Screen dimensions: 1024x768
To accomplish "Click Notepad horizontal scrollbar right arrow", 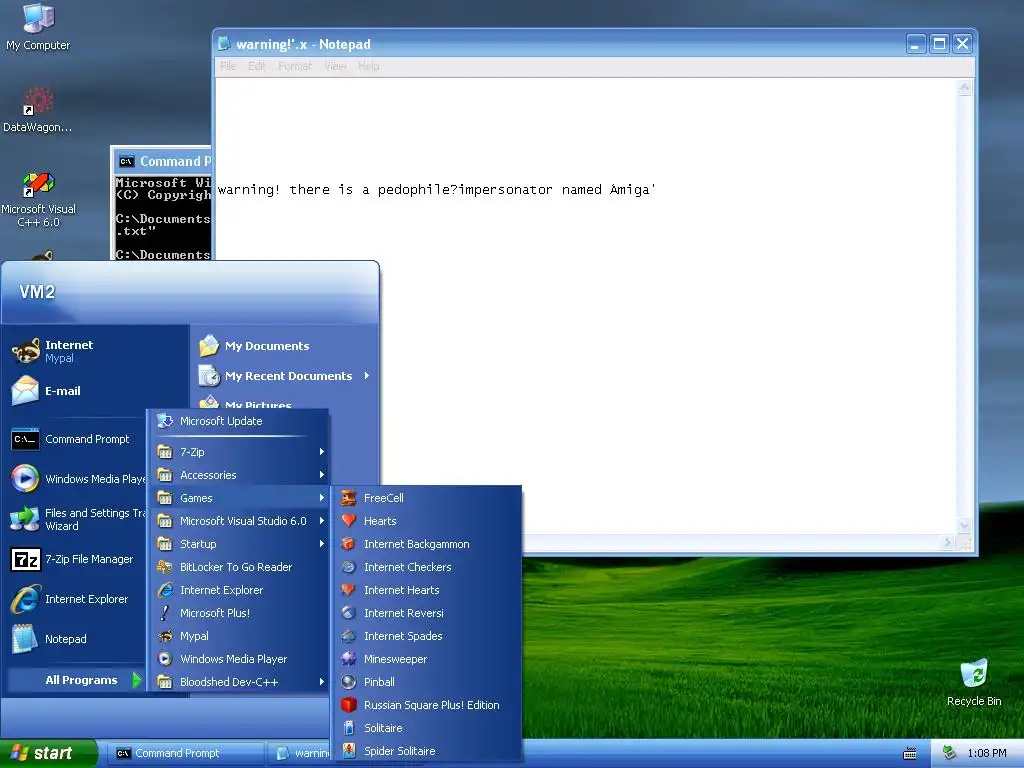I will coord(948,542).
